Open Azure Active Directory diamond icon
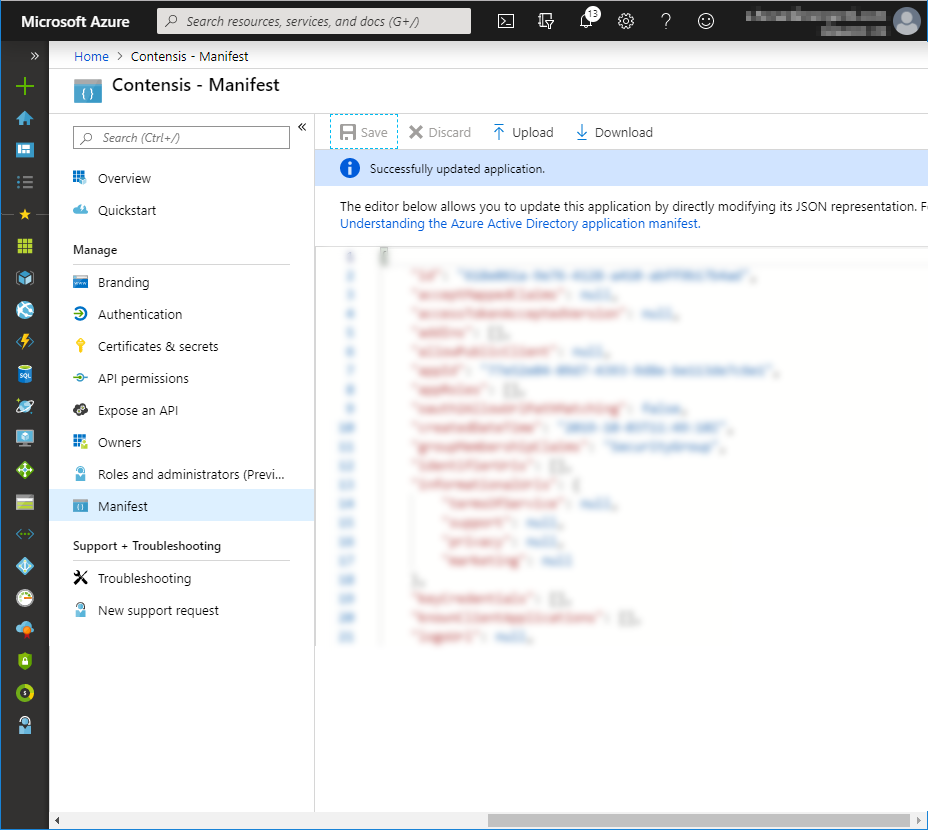 [x=25, y=566]
